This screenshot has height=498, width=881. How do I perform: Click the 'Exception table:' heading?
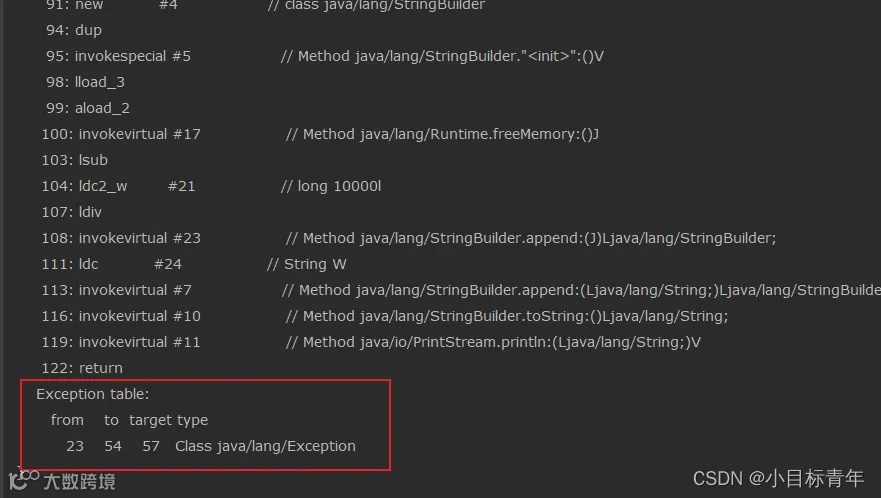point(93,394)
